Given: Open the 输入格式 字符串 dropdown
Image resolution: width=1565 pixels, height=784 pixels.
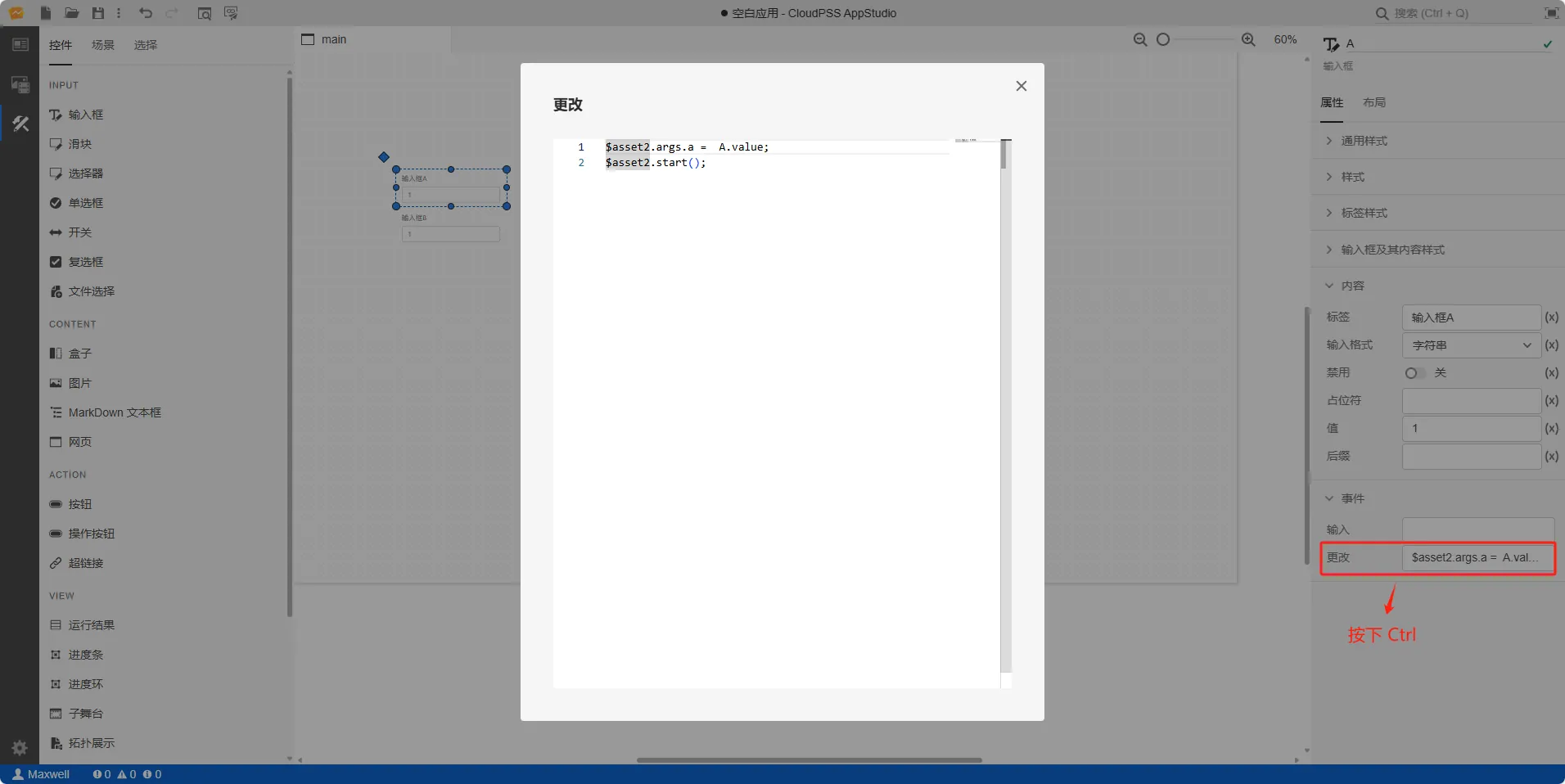Looking at the screenshot, I should point(1472,345).
